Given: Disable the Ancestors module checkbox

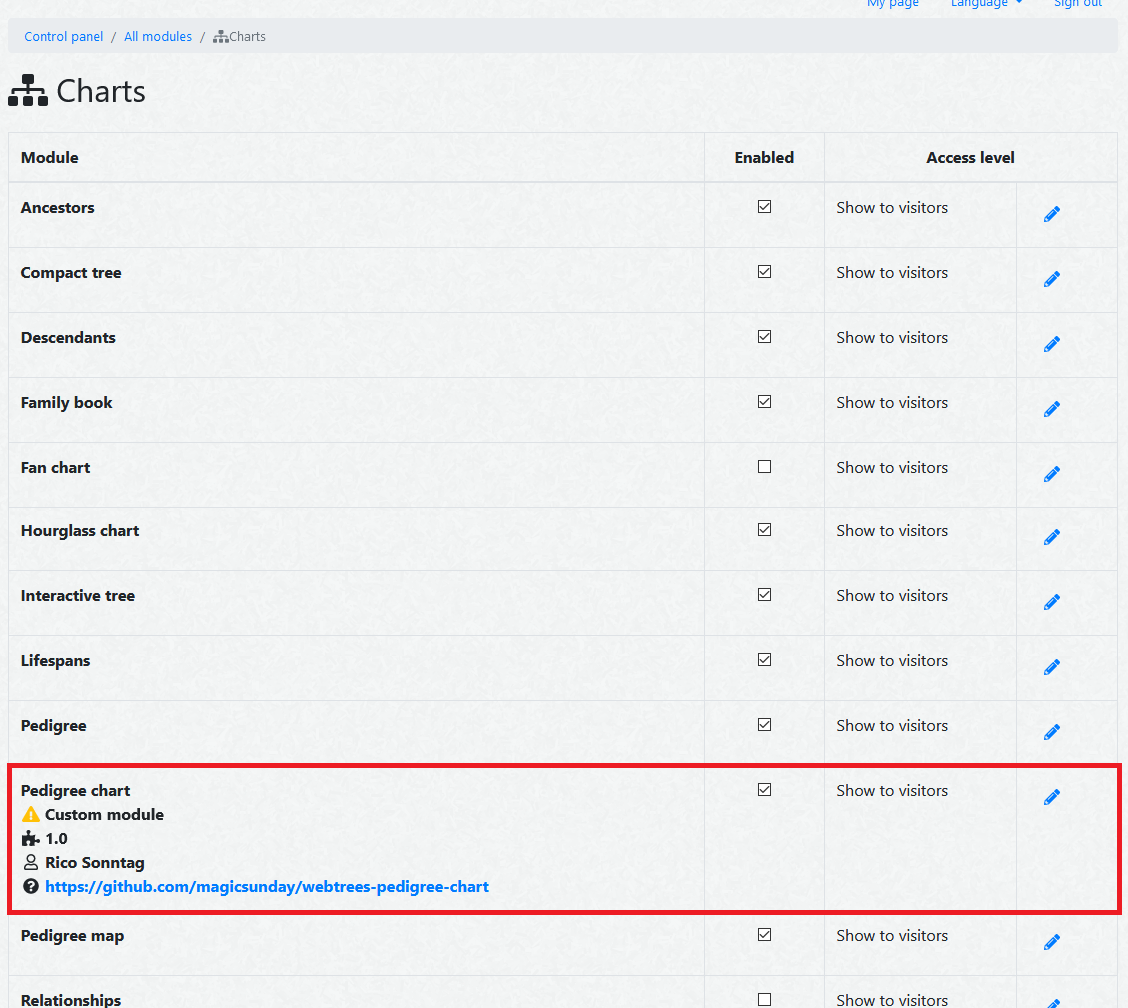Looking at the screenshot, I should [x=765, y=206].
